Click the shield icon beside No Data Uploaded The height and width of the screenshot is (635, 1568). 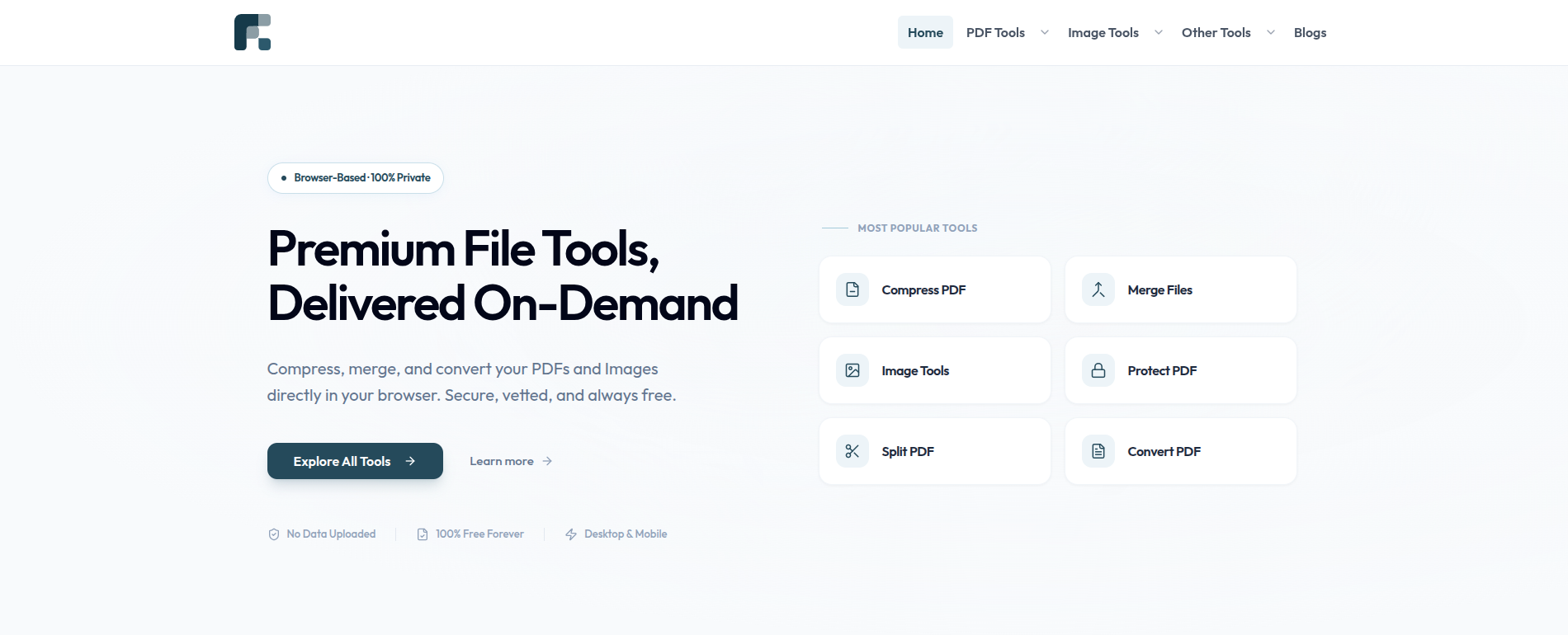274,534
